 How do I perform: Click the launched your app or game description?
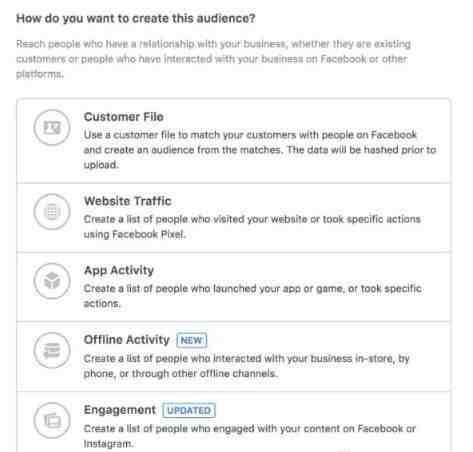pyautogui.click(x=253, y=296)
